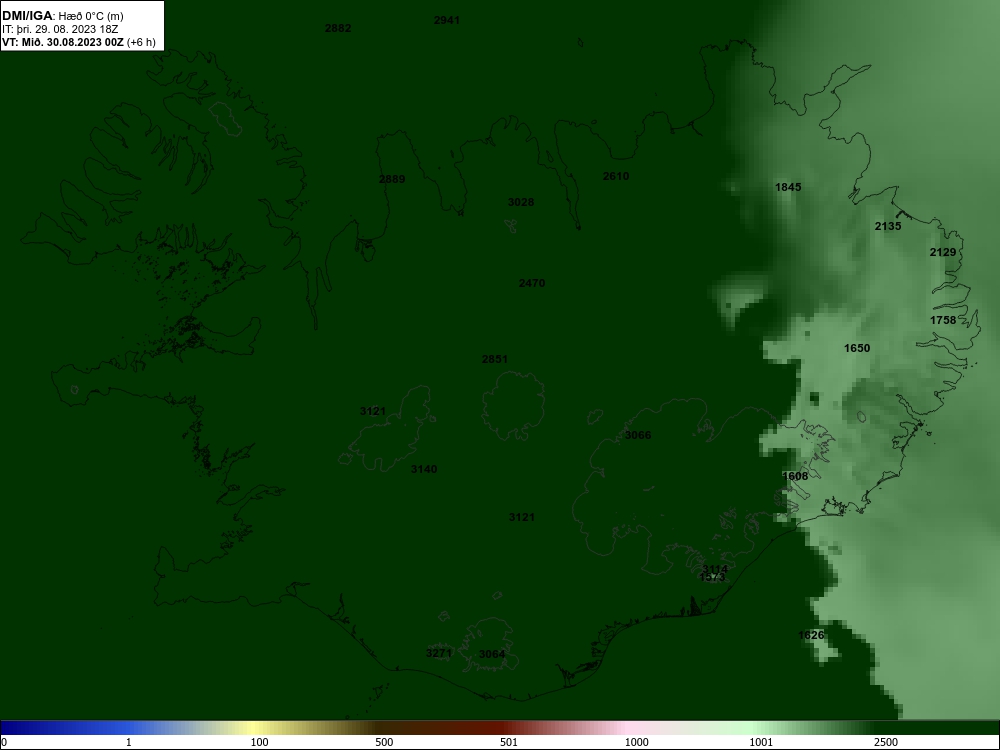Click the 3140 value label
The image size is (1000, 750).
[423, 469]
